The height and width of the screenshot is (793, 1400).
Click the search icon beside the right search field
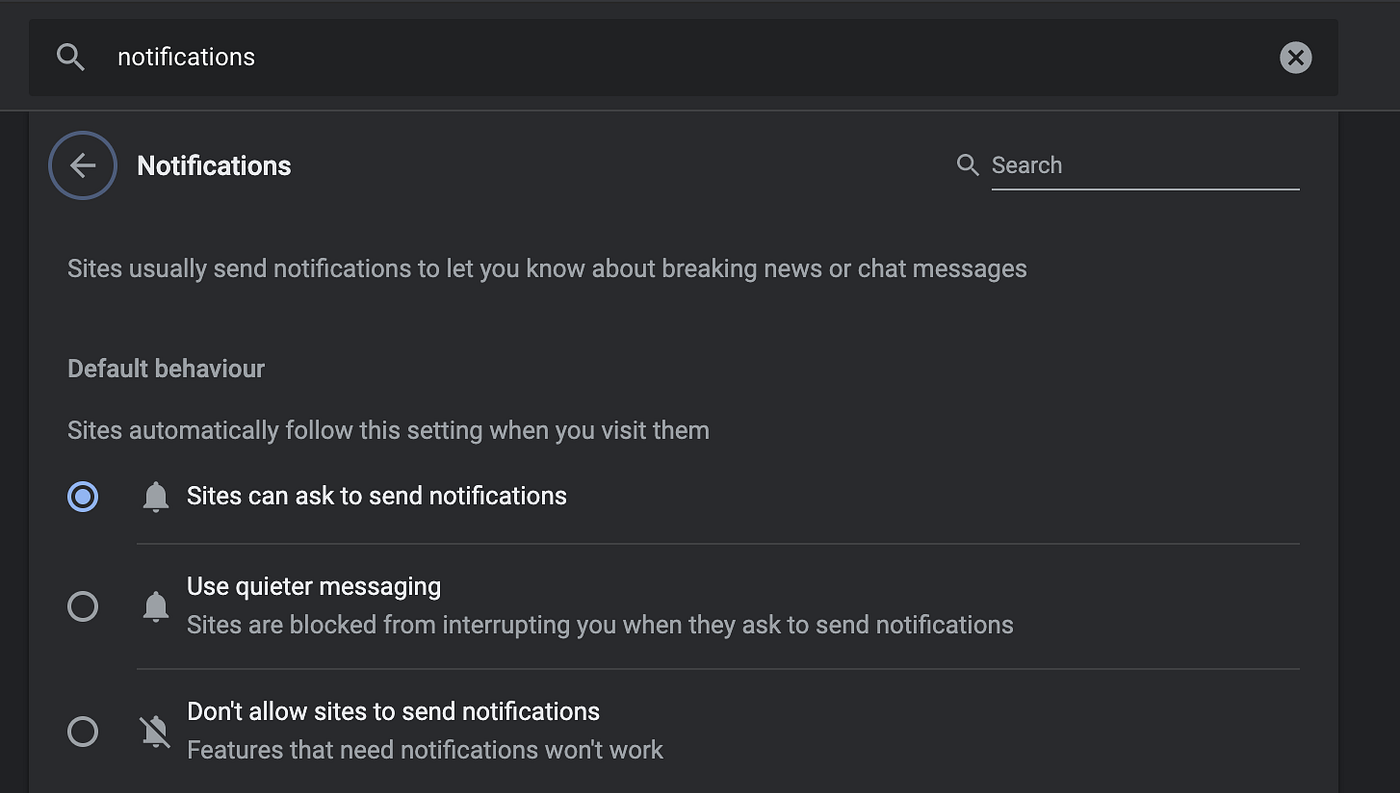(x=967, y=165)
